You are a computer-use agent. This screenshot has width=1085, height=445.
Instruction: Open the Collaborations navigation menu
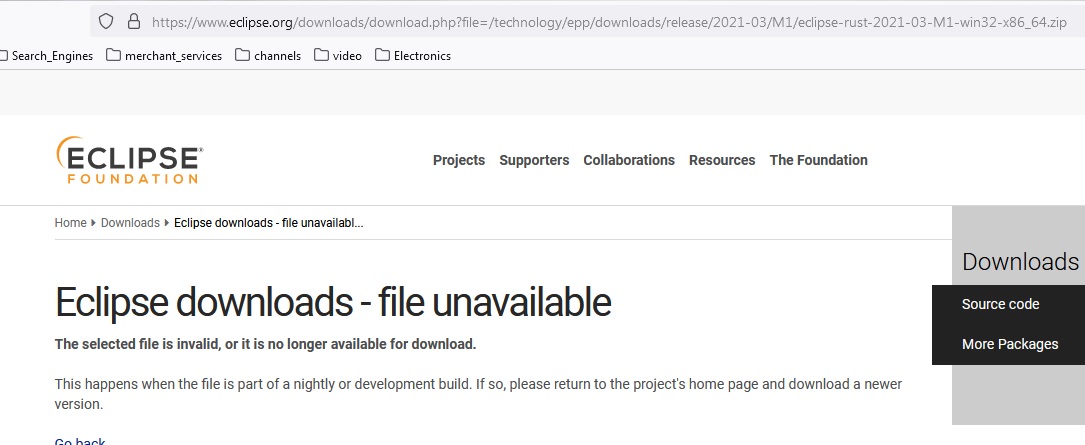tap(629, 160)
